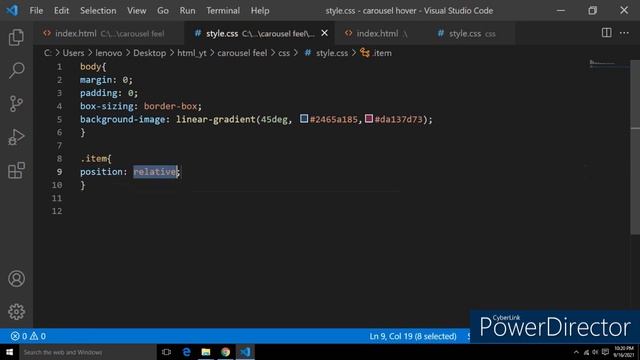Image resolution: width=640 pixels, height=360 pixels.
Task: Click the #2465a185 color swatch
Action: (x=304, y=118)
